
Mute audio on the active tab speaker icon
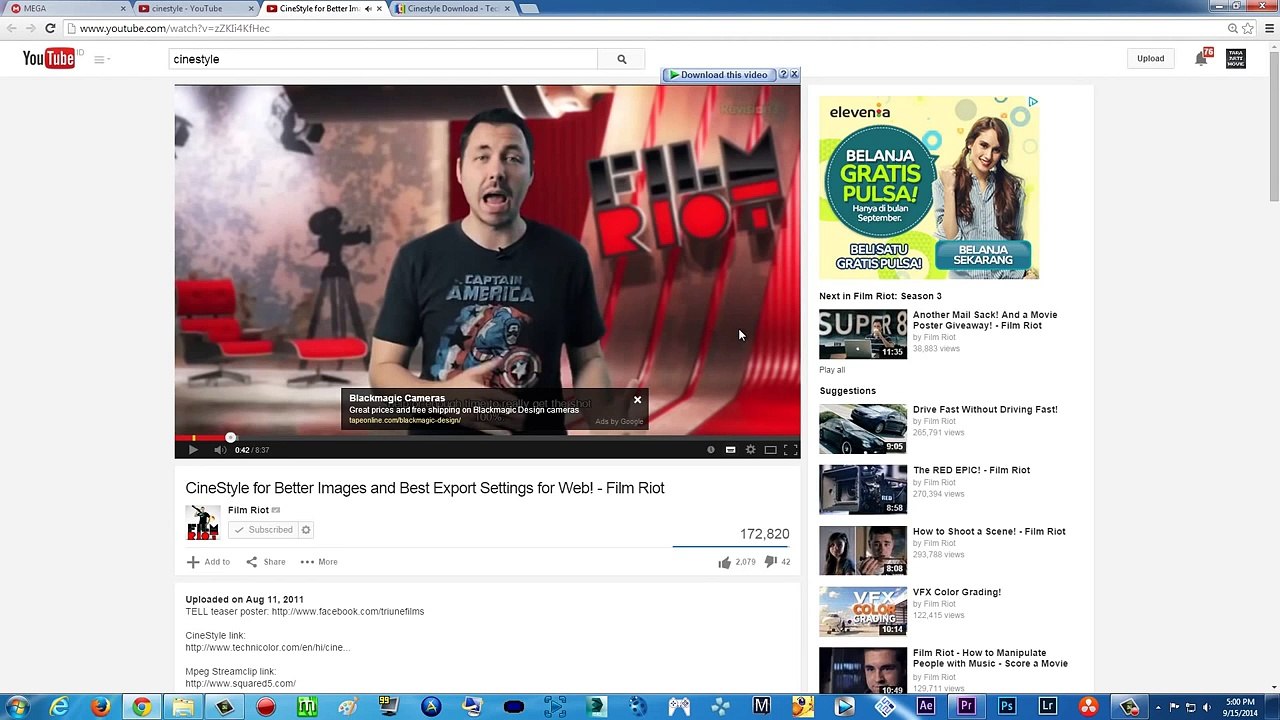(x=368, y=9)
